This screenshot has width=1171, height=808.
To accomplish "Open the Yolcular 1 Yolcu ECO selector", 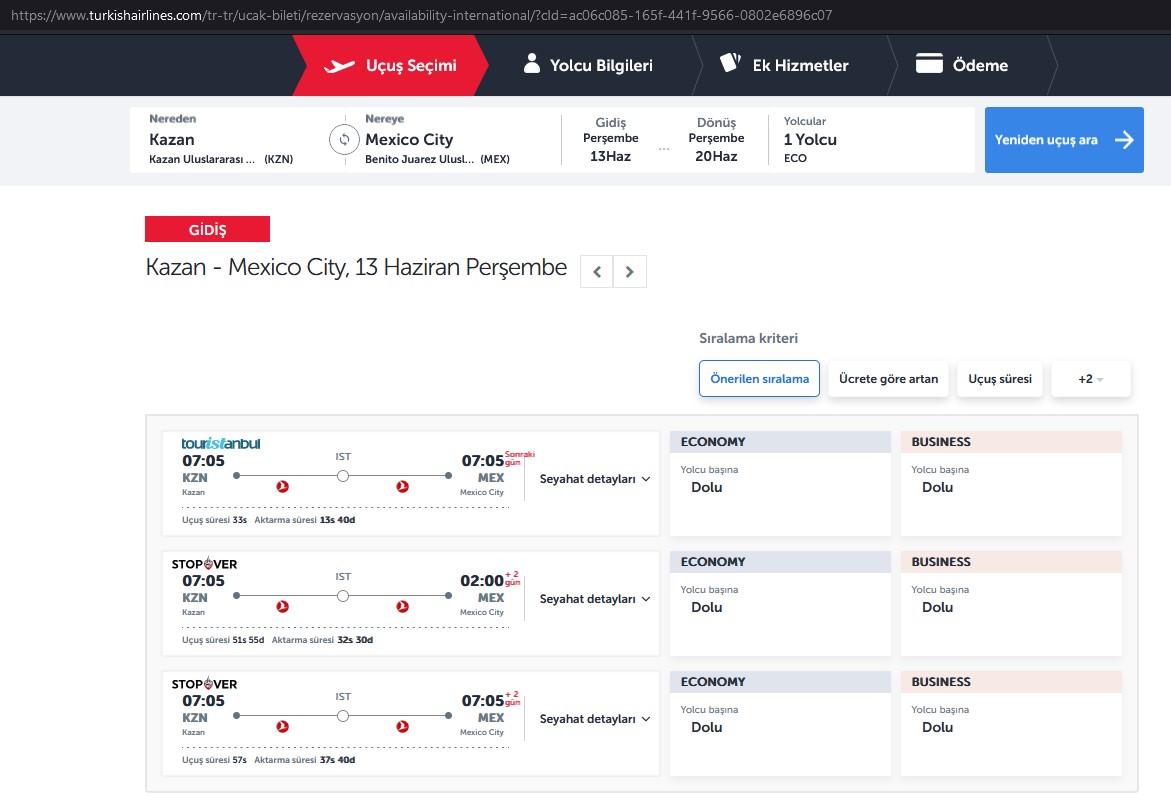I will click(x=810, y=140).
